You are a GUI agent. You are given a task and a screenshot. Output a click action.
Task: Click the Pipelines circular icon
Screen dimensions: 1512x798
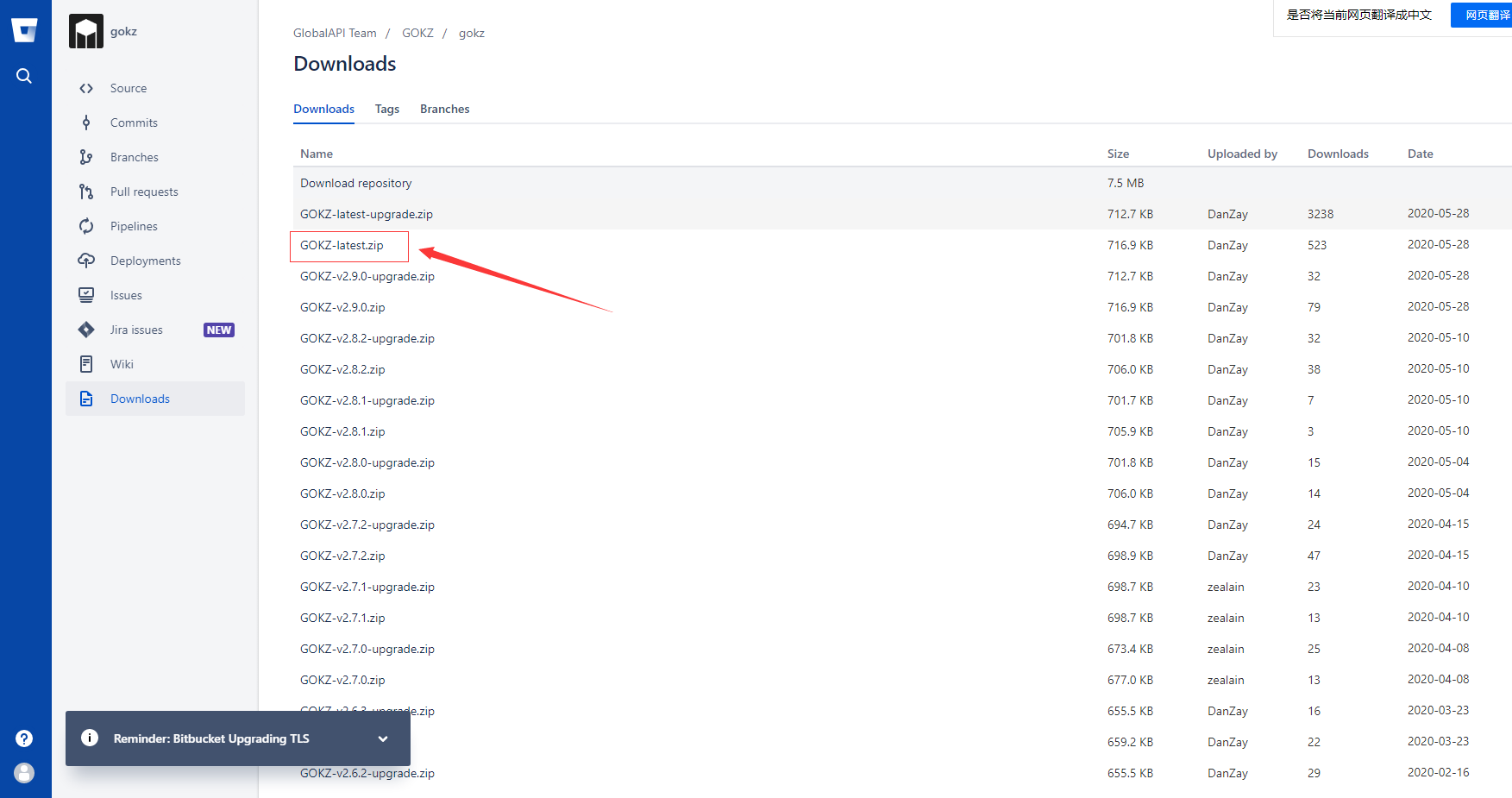click(x=86, y=226)
